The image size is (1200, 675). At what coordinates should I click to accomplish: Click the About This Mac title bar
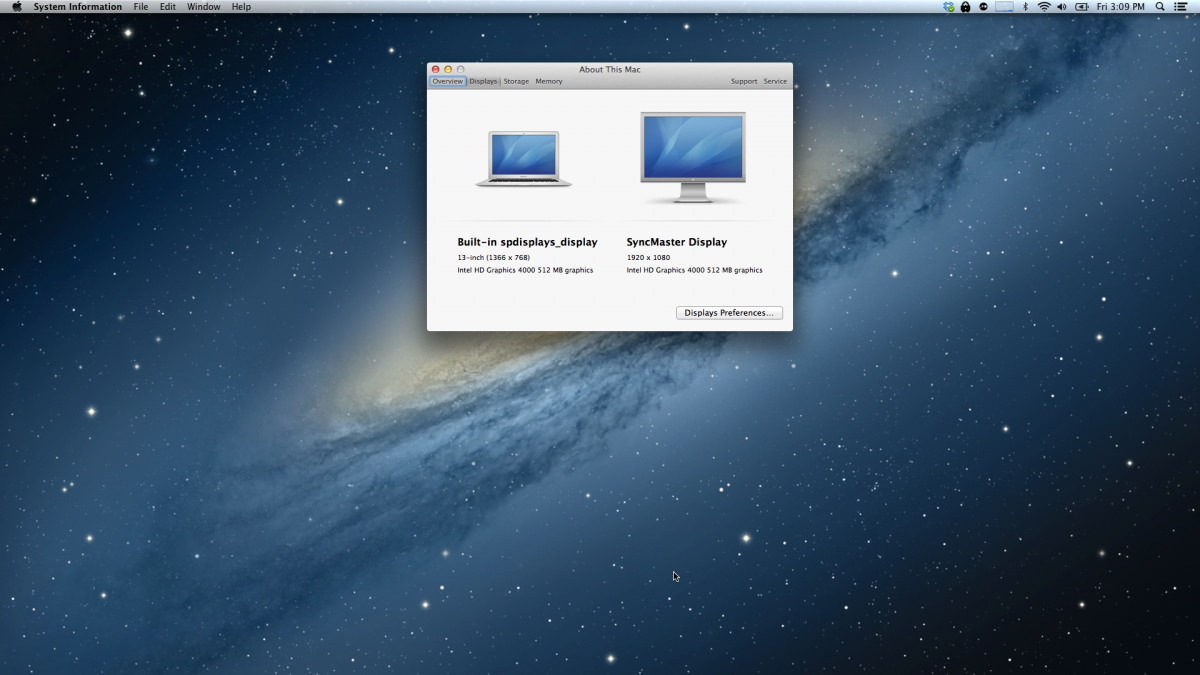click(x=610, y=69)
